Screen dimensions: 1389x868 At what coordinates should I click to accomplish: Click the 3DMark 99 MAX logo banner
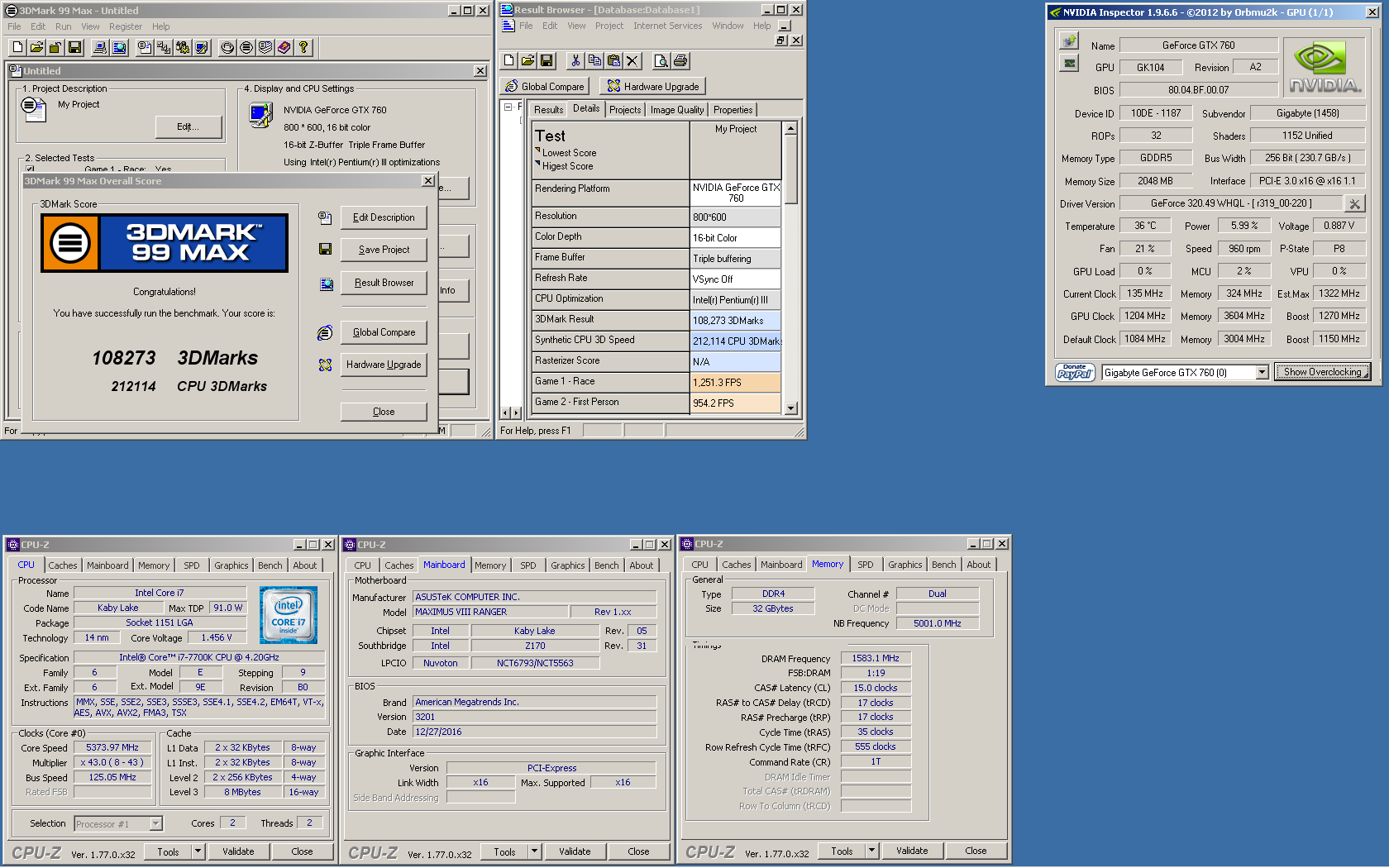(165, 243)
